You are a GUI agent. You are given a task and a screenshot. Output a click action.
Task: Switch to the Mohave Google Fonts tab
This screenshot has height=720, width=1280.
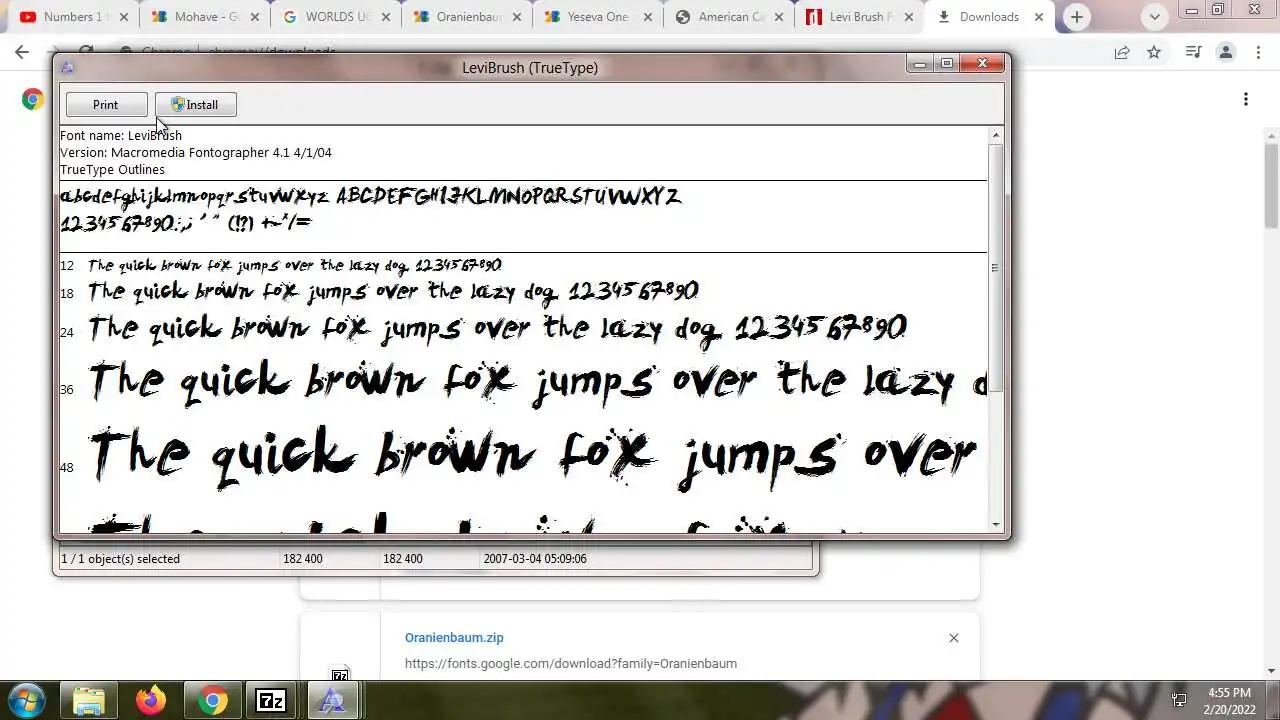207,17
